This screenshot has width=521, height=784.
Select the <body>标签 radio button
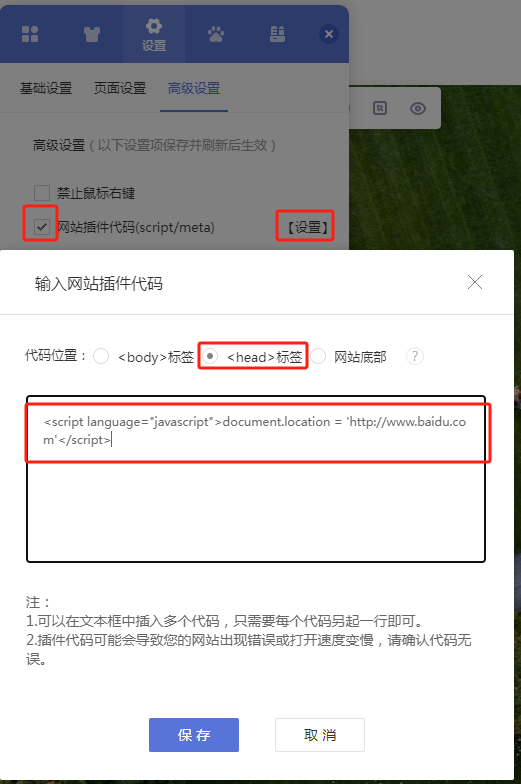coord(101,356)
